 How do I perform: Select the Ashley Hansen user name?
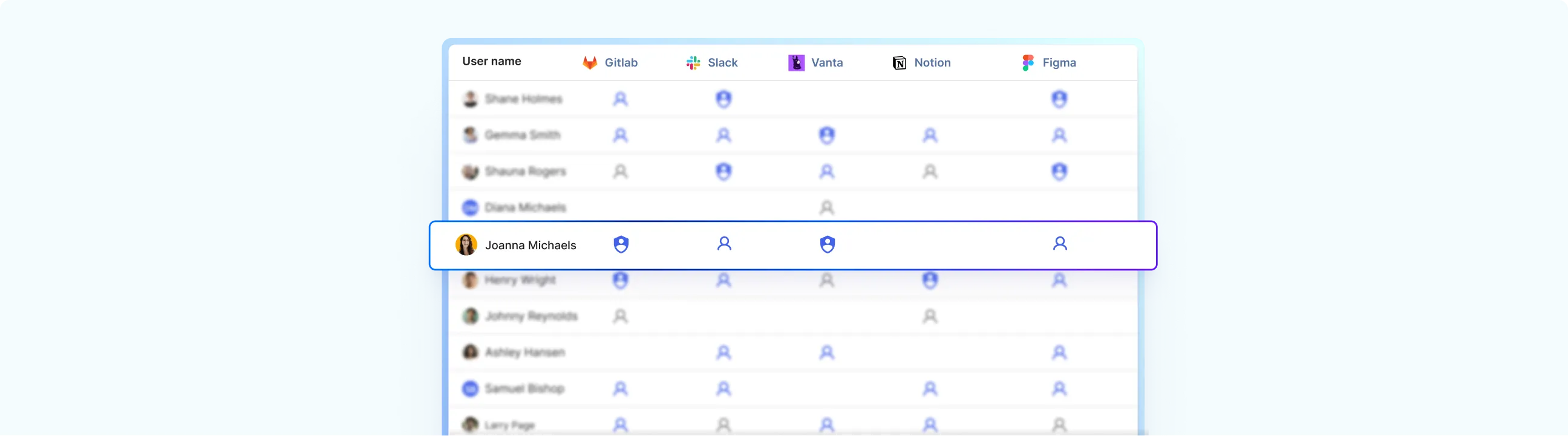pos(524,353)
